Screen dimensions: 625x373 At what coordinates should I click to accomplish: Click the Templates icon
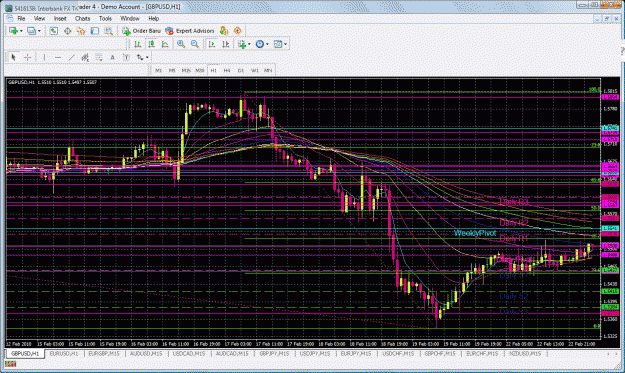[x=278, y=44]
